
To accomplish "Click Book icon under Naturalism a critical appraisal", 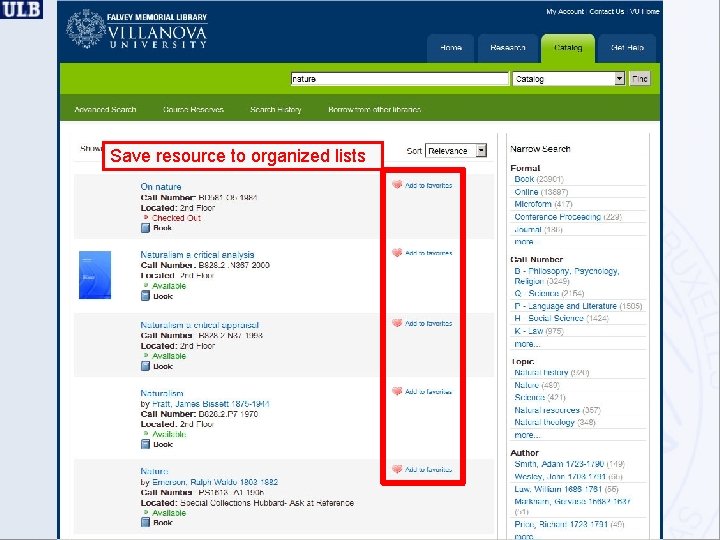I will [145, 366].
